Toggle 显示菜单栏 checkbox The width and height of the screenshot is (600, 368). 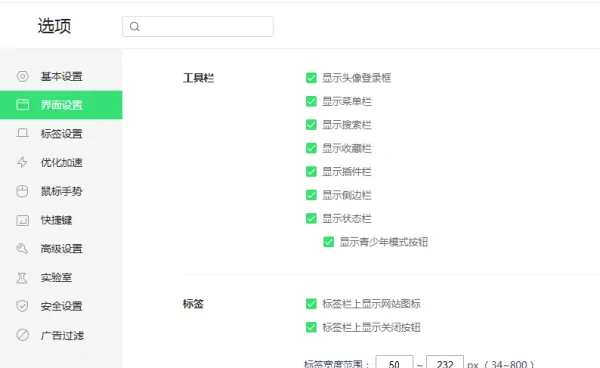coord(311,101)
